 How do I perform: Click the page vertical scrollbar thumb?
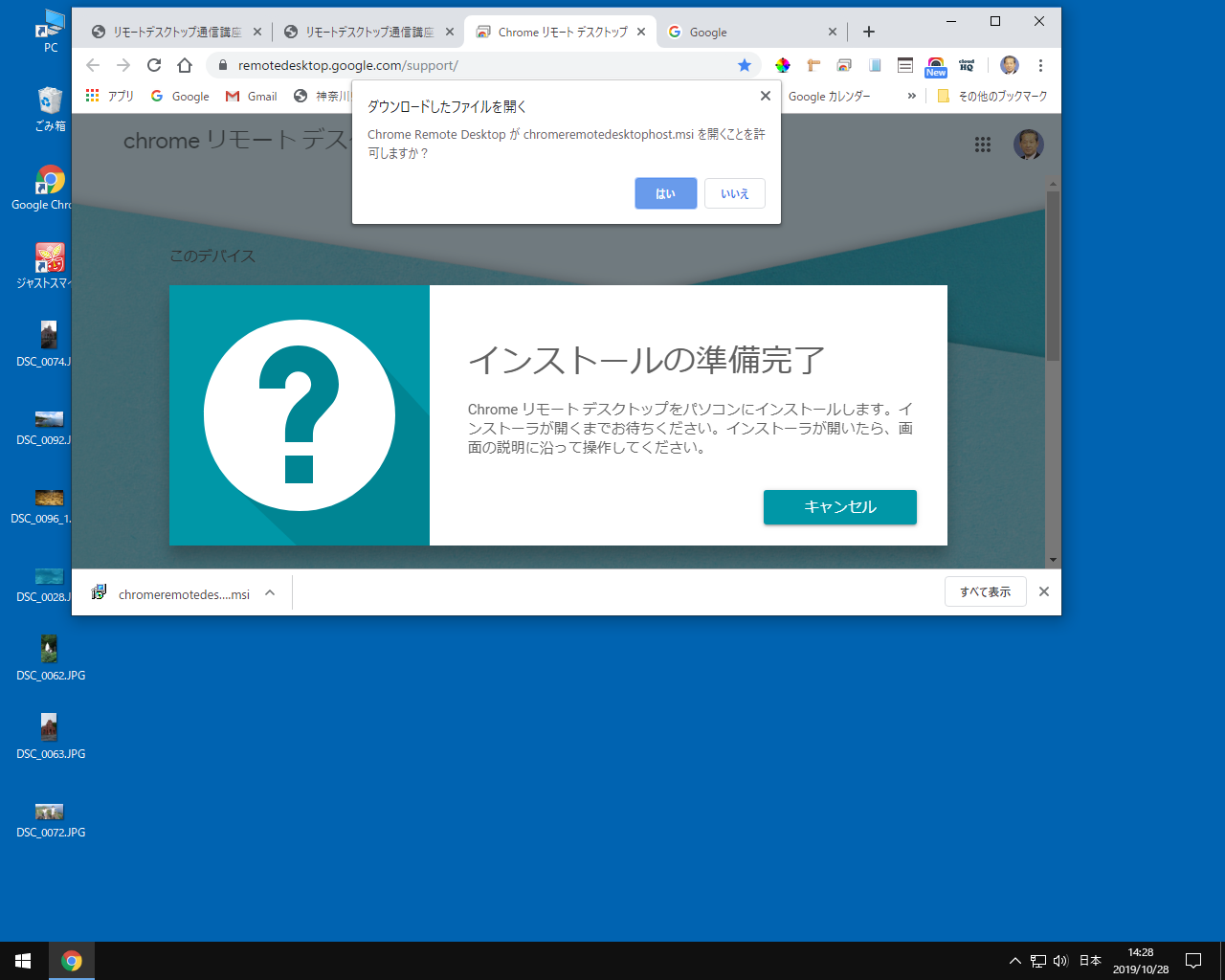1053,276
